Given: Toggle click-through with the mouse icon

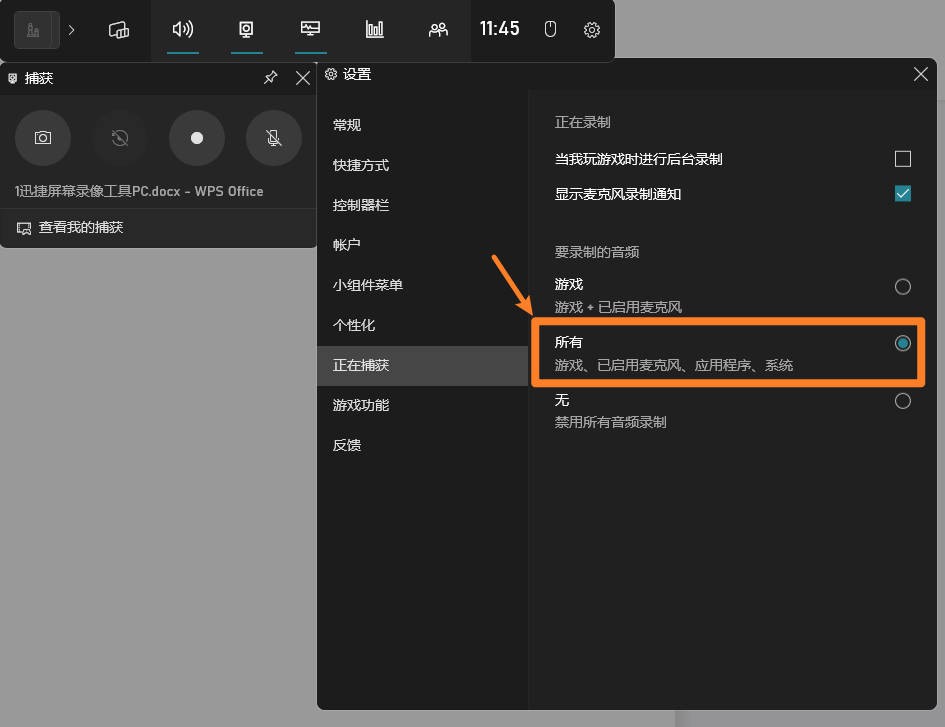Looking at the screenshot, I should tap(550, 30).
